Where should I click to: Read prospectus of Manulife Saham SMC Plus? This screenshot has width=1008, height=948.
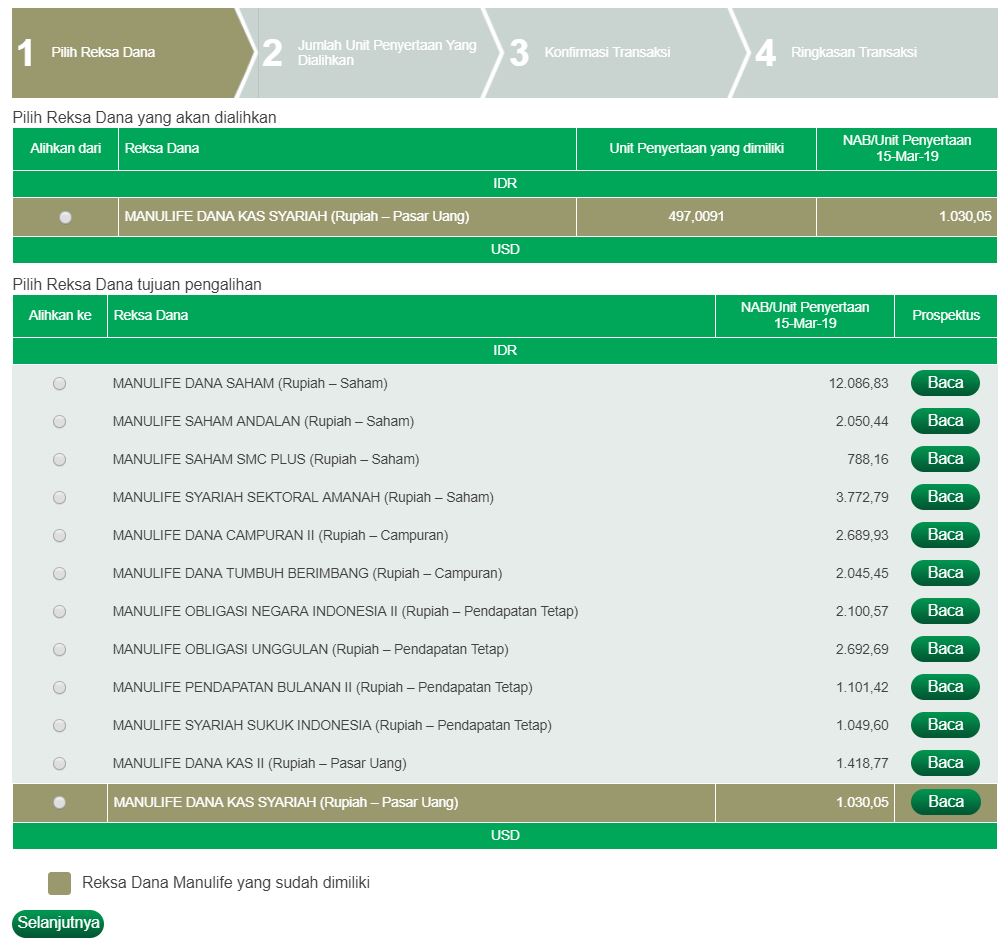tap(945, 459)
